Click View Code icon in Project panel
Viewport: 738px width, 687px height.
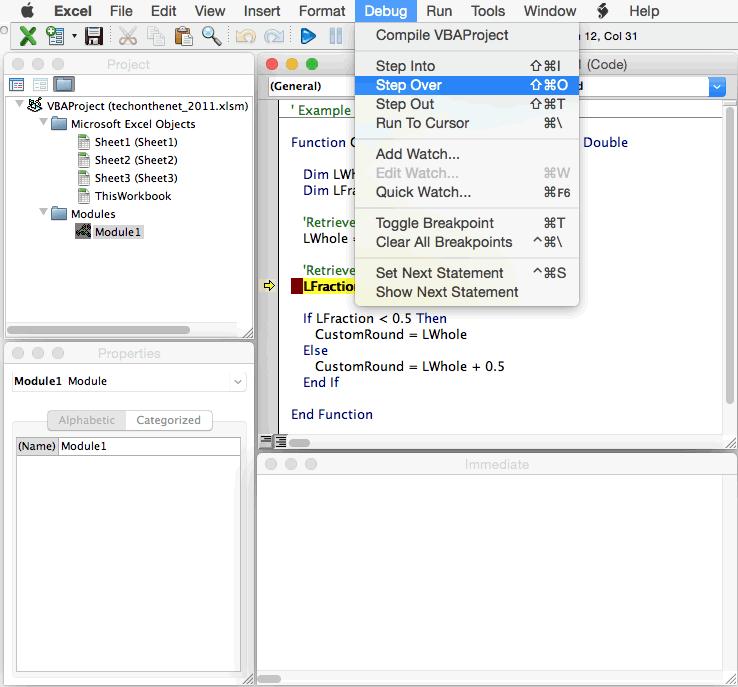tap(16, 85)
